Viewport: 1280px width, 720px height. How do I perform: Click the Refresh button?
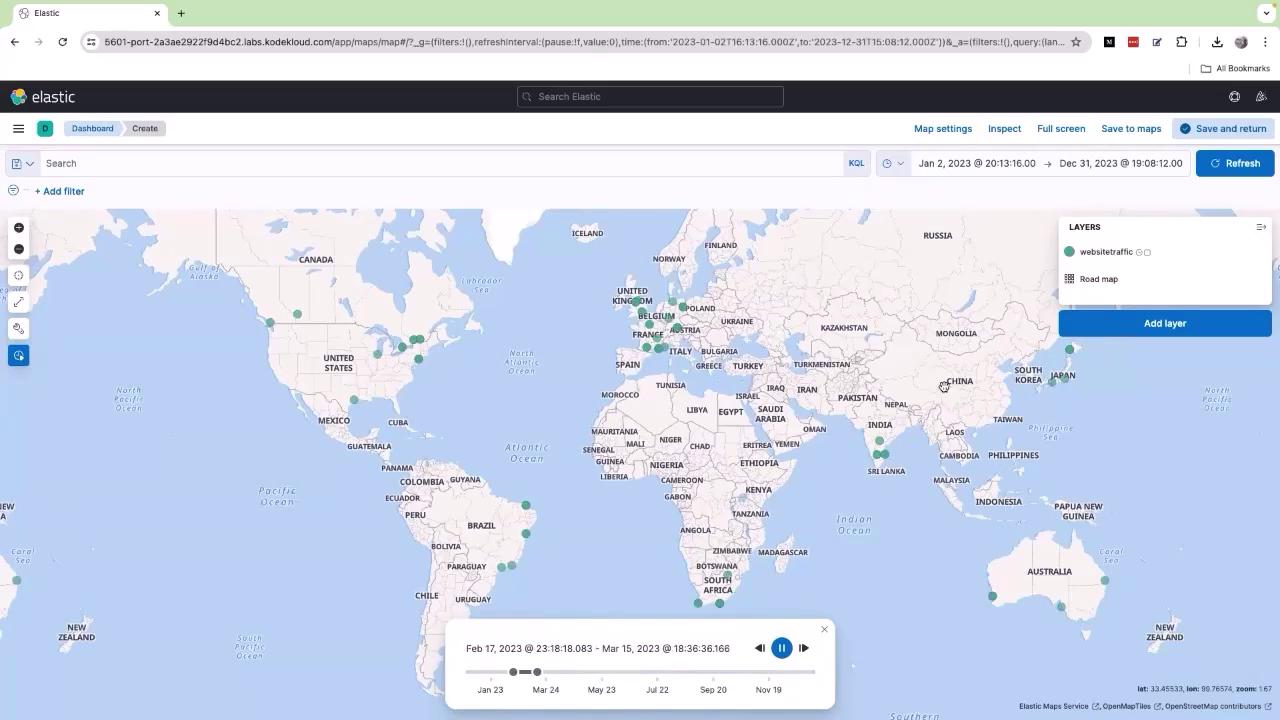(x=1235, y=163)
